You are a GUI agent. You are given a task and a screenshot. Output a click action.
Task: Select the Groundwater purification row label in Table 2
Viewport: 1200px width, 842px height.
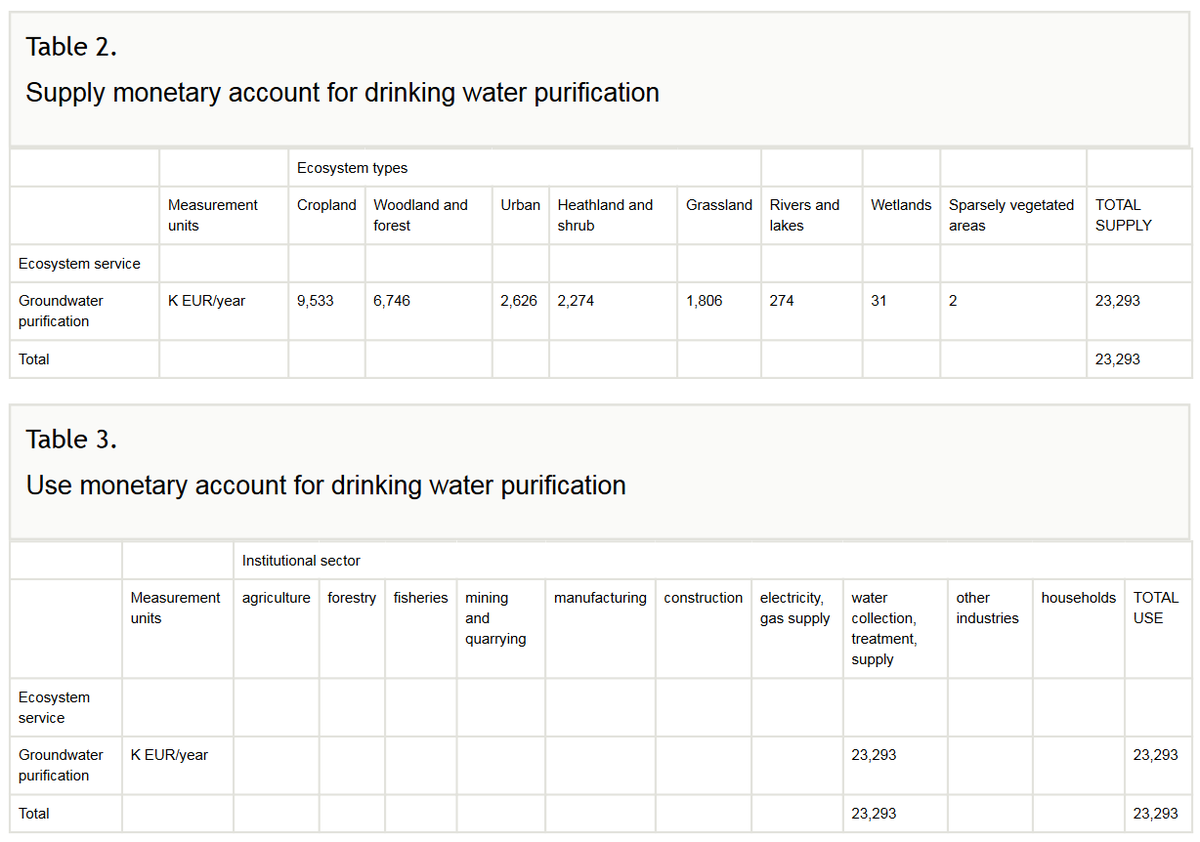pyautogui.click(x=60, y=311)
